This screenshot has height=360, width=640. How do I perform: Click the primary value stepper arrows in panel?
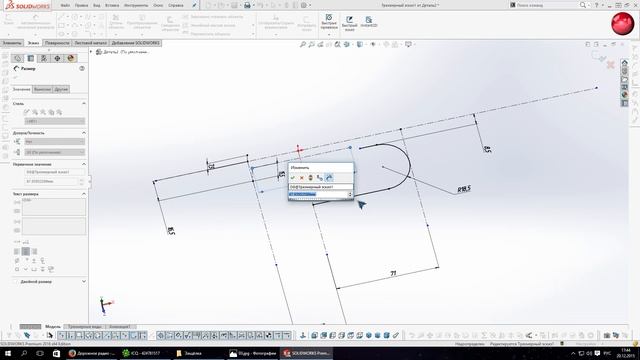coord(82,181)
